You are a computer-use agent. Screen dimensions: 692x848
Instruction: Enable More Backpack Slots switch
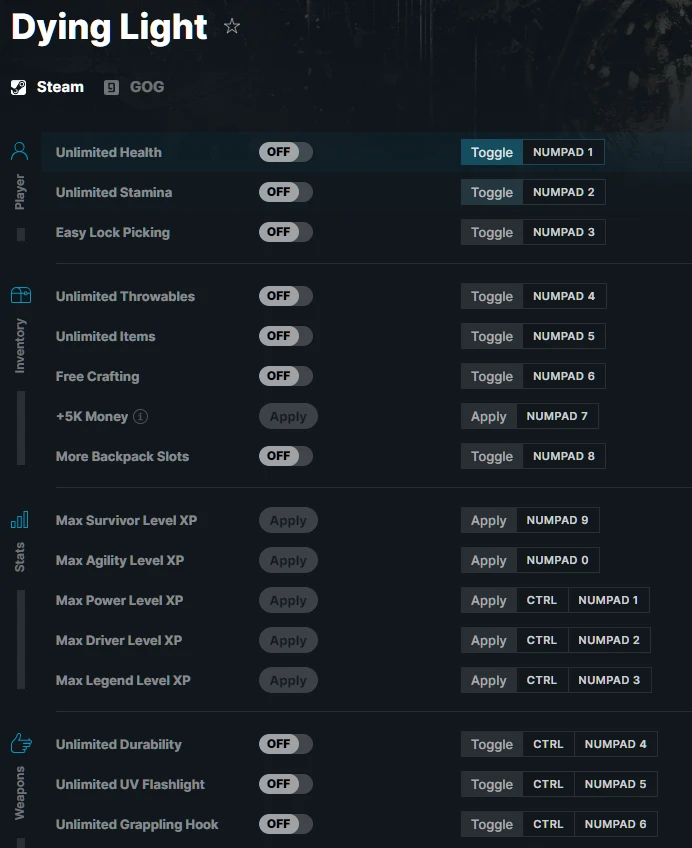tap(285, 456)
